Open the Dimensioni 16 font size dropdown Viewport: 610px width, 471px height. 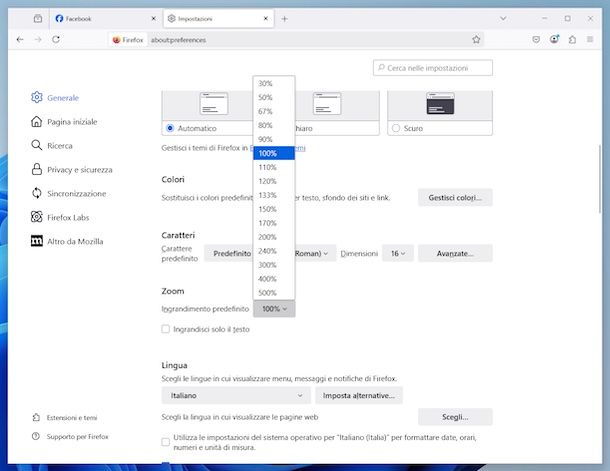[x=398, y=254]
